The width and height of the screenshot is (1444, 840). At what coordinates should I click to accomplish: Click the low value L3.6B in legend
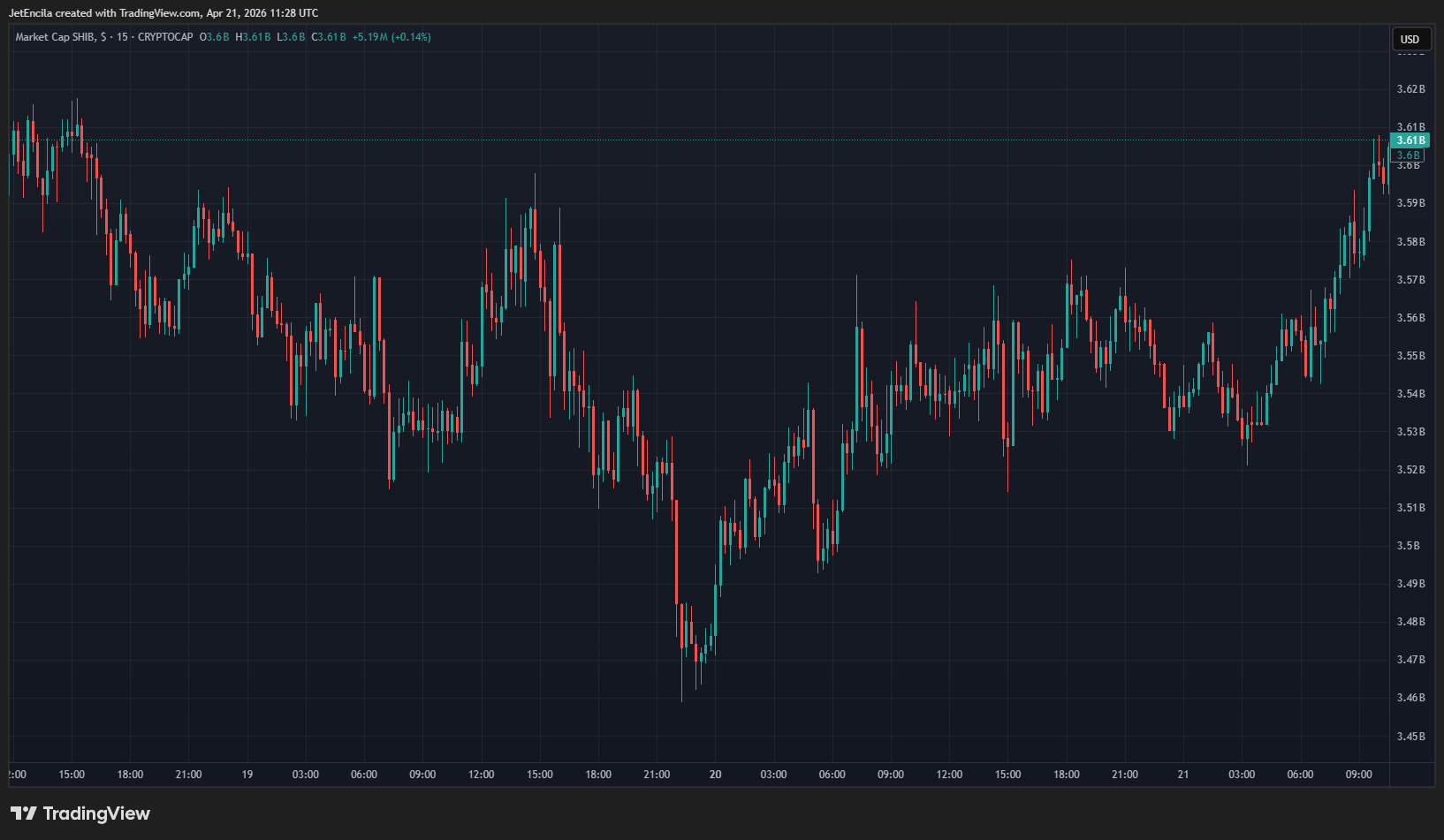pyautogui.click(x=291, y=37)
